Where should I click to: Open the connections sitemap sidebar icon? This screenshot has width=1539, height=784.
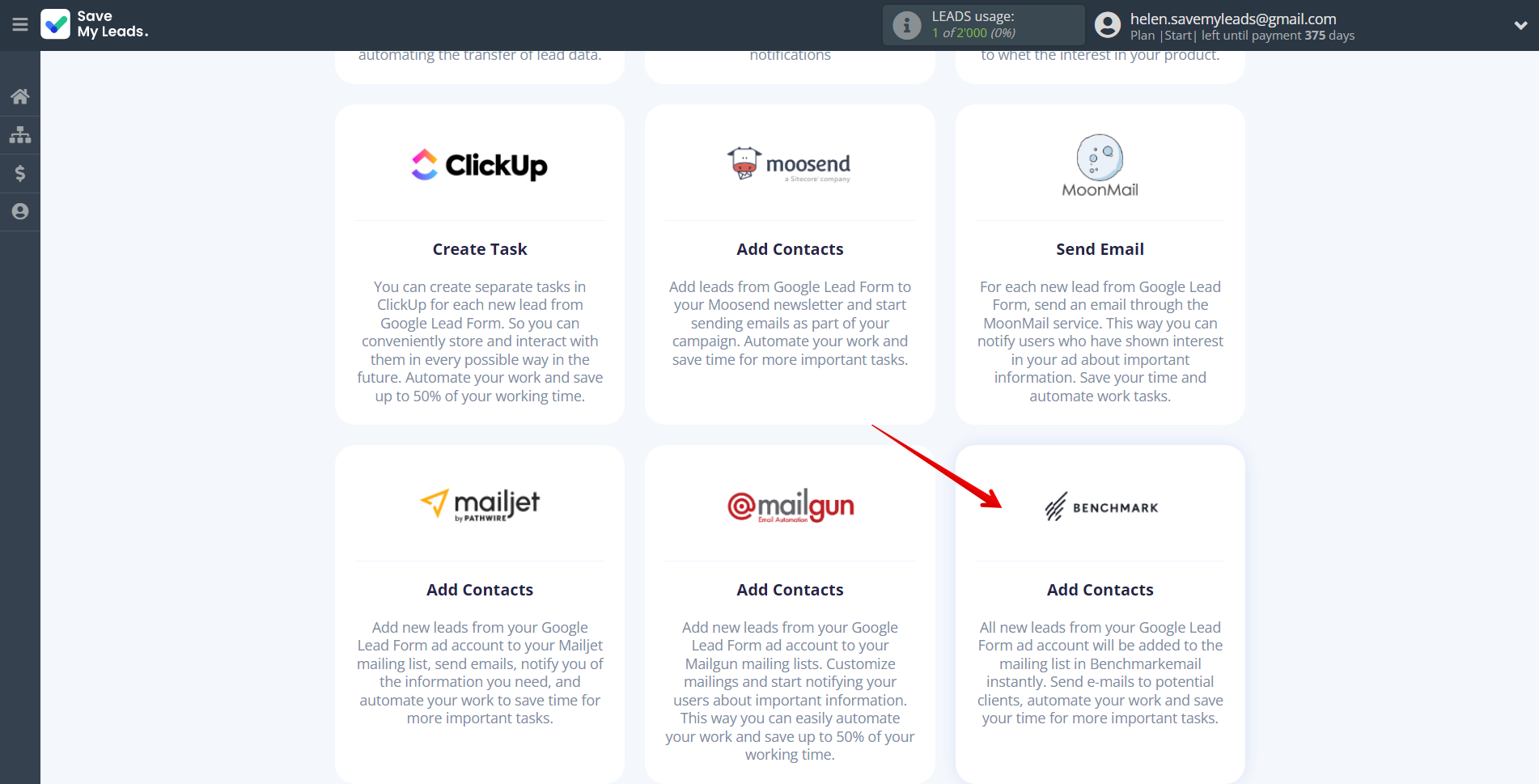20,135
